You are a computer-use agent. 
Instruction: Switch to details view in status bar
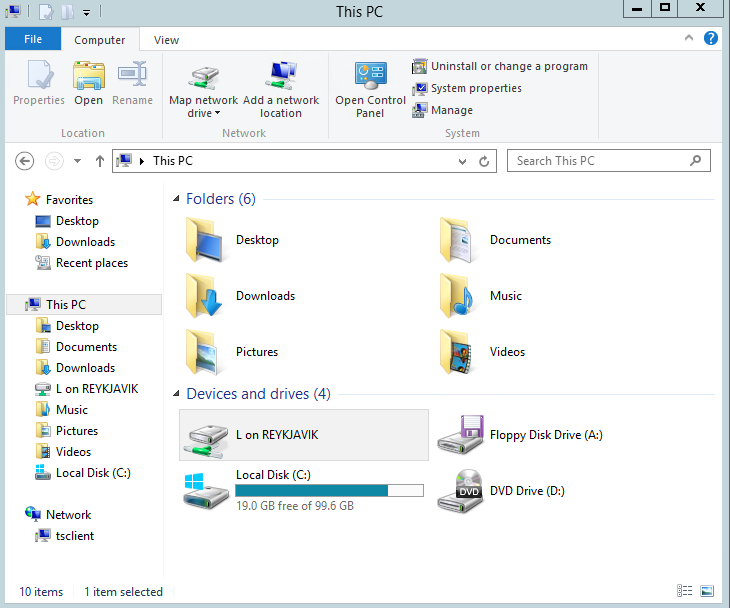(684, 591)
